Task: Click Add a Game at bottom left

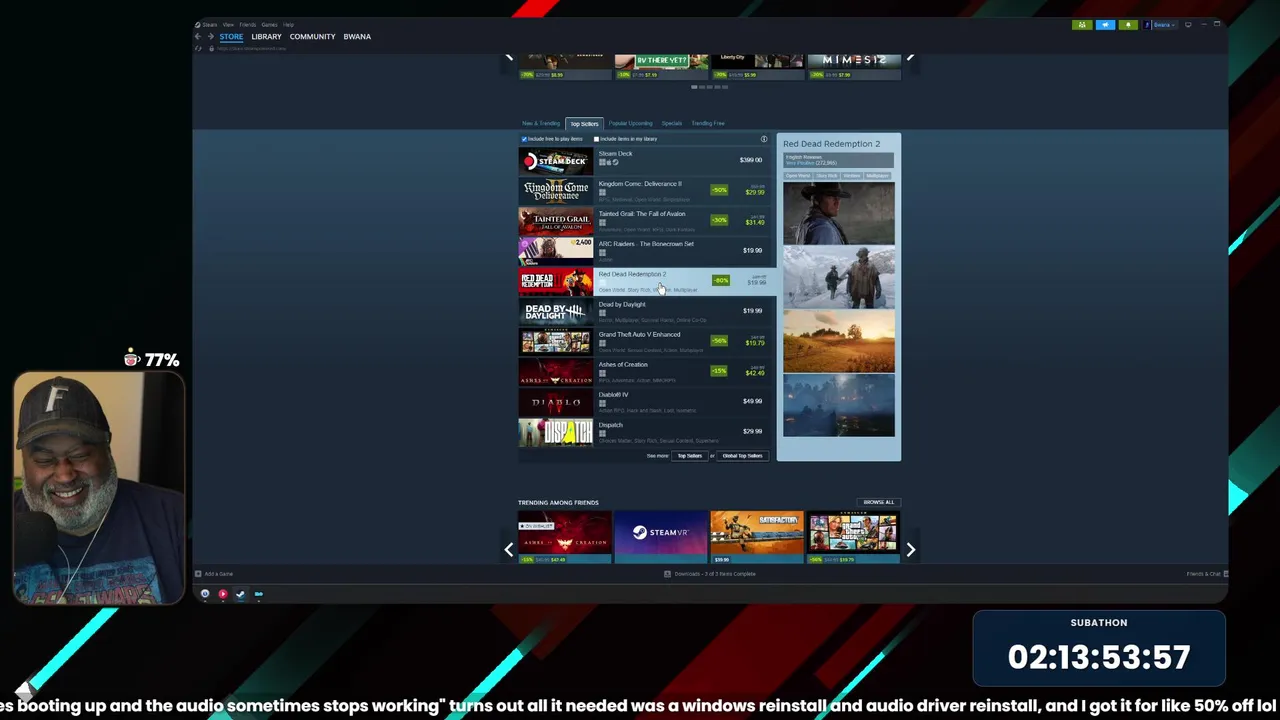Action: coord(214,574)
